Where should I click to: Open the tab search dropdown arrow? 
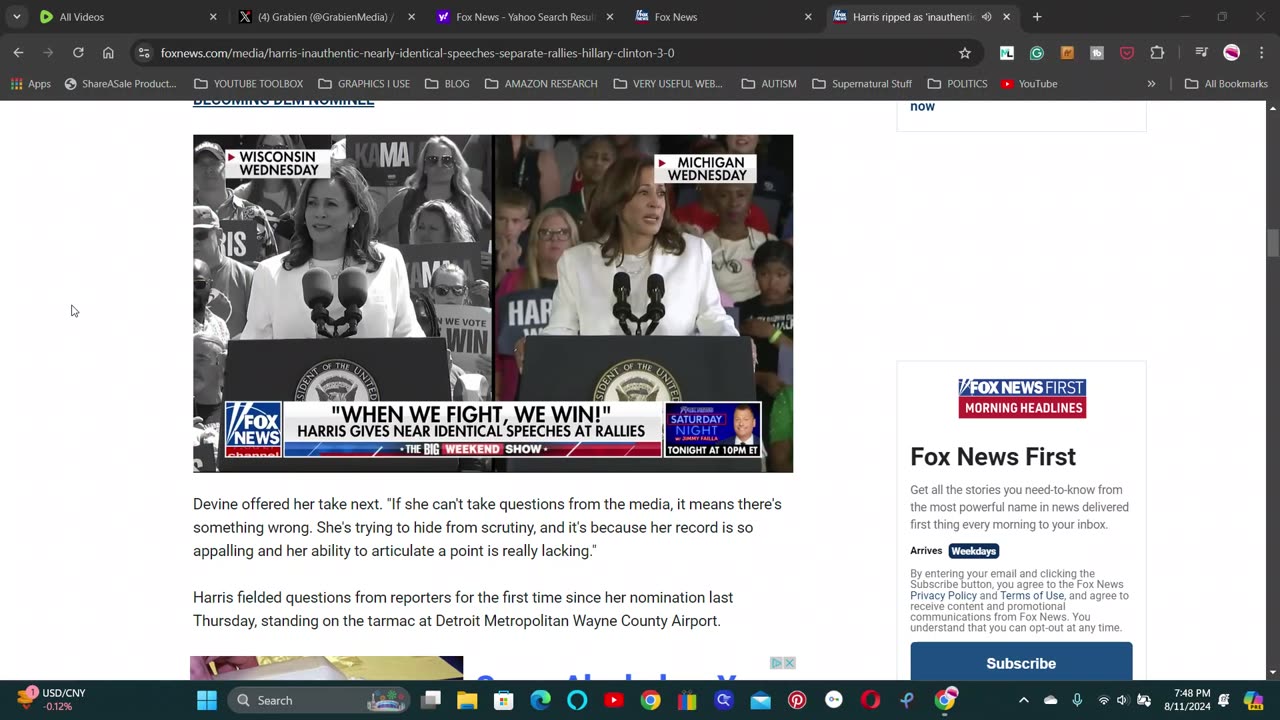pyautogui.click(x=16, y=17)
